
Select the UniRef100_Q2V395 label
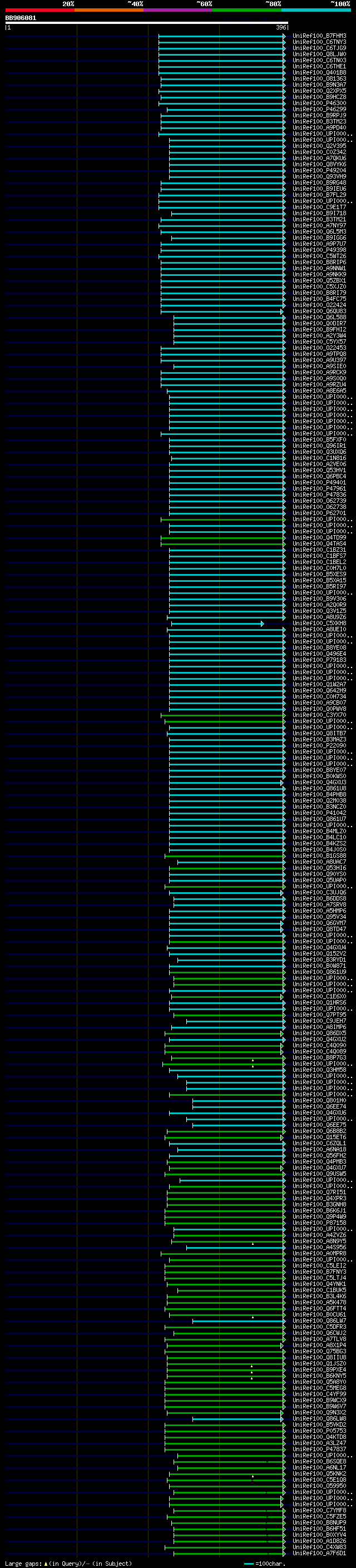tap(319, 146)
